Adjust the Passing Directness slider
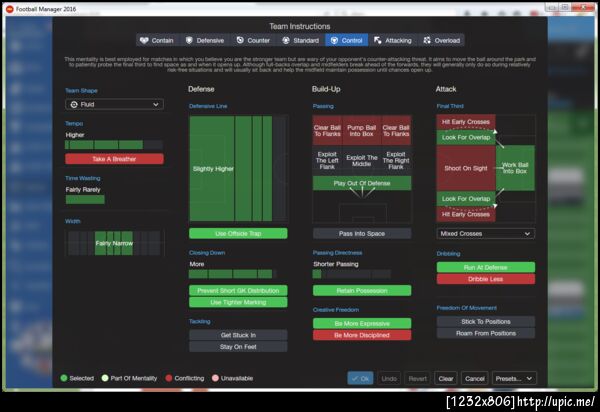This screenshot has width=600, height=412. 352,274
